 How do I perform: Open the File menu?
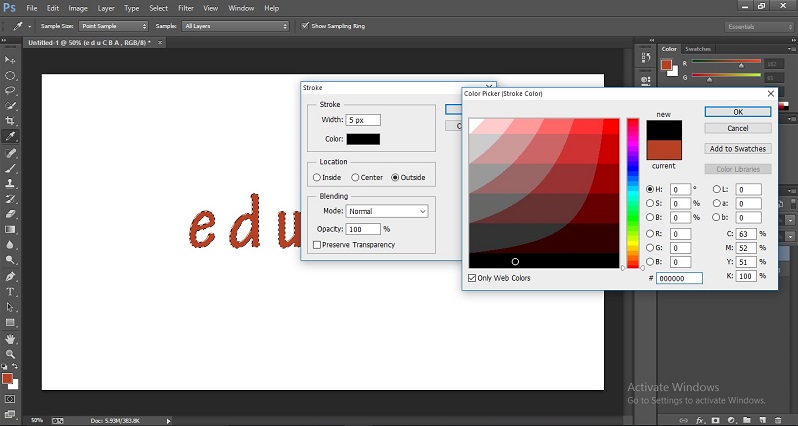pos(32,8)
